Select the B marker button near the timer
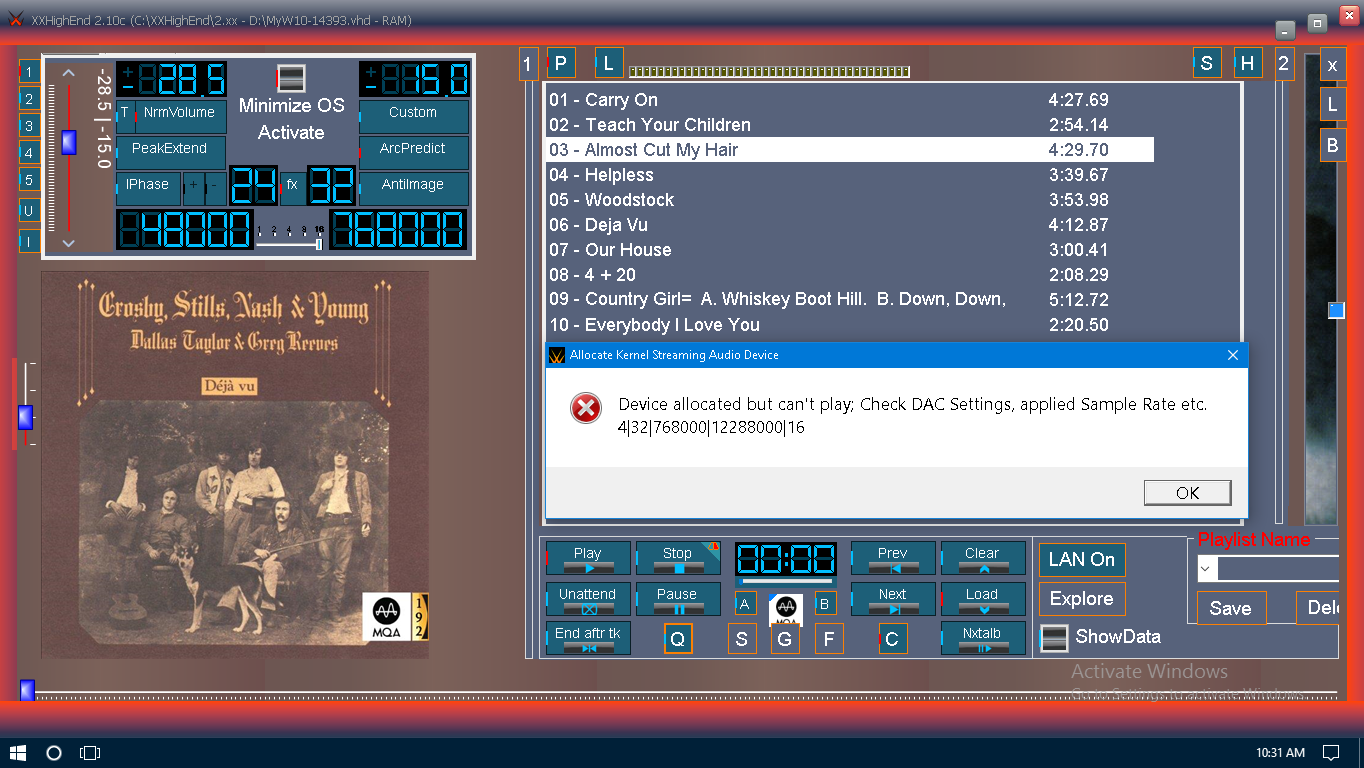1364x768 pixels. click(x=825, y=603)
